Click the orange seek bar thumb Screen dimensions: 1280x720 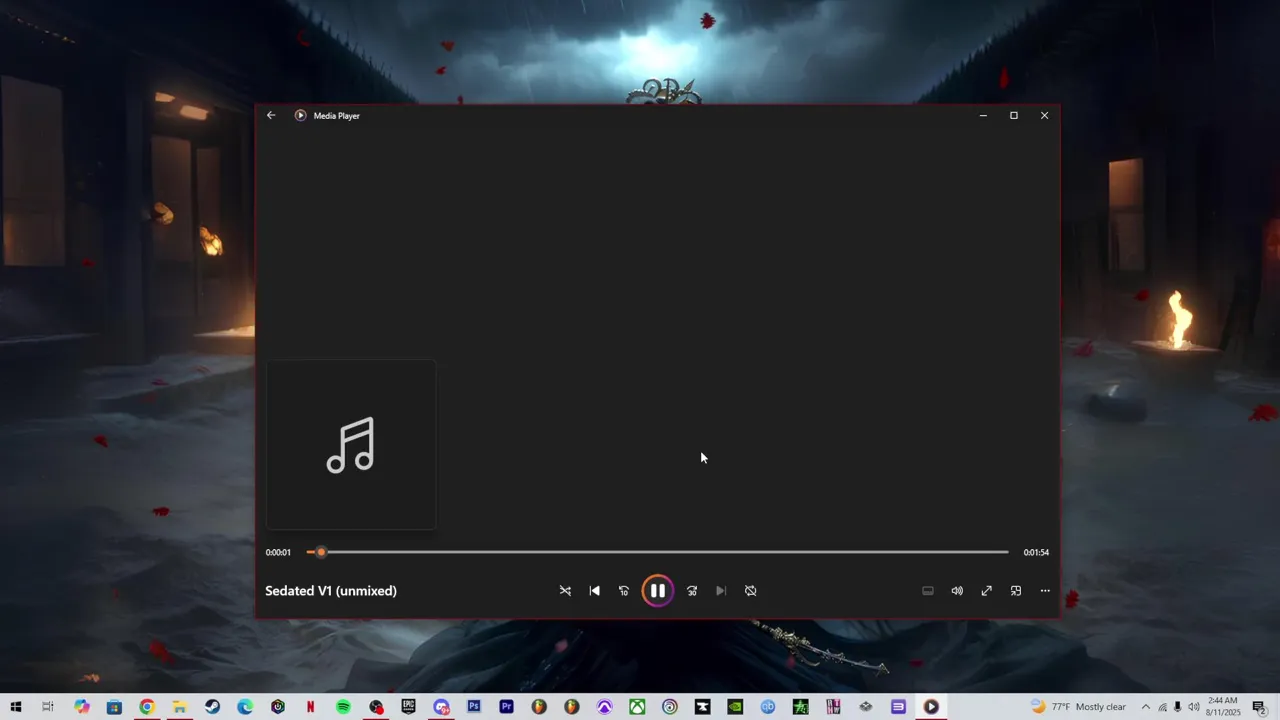pos(321,552)
